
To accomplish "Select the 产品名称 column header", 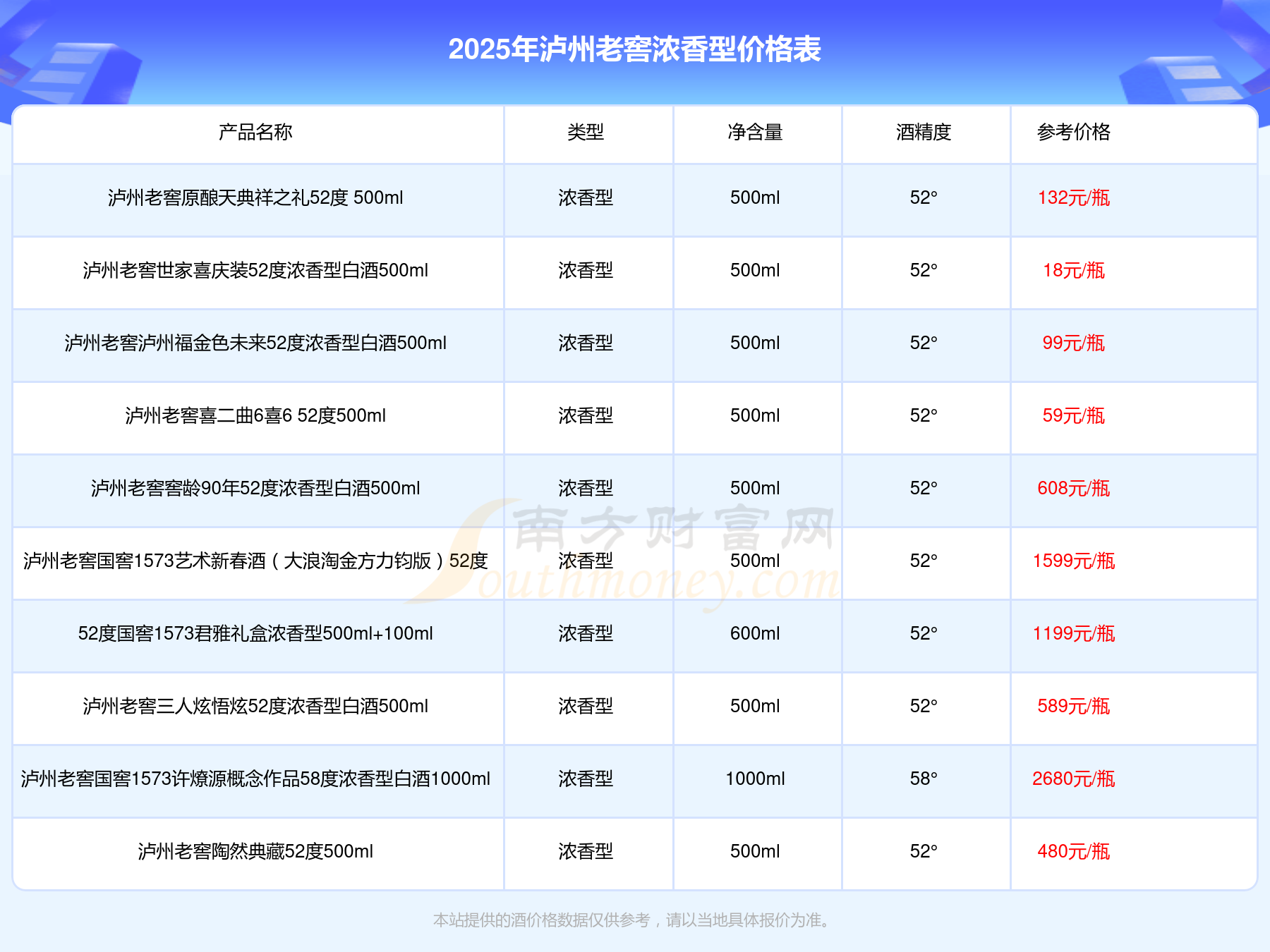I will coord(255,132).
